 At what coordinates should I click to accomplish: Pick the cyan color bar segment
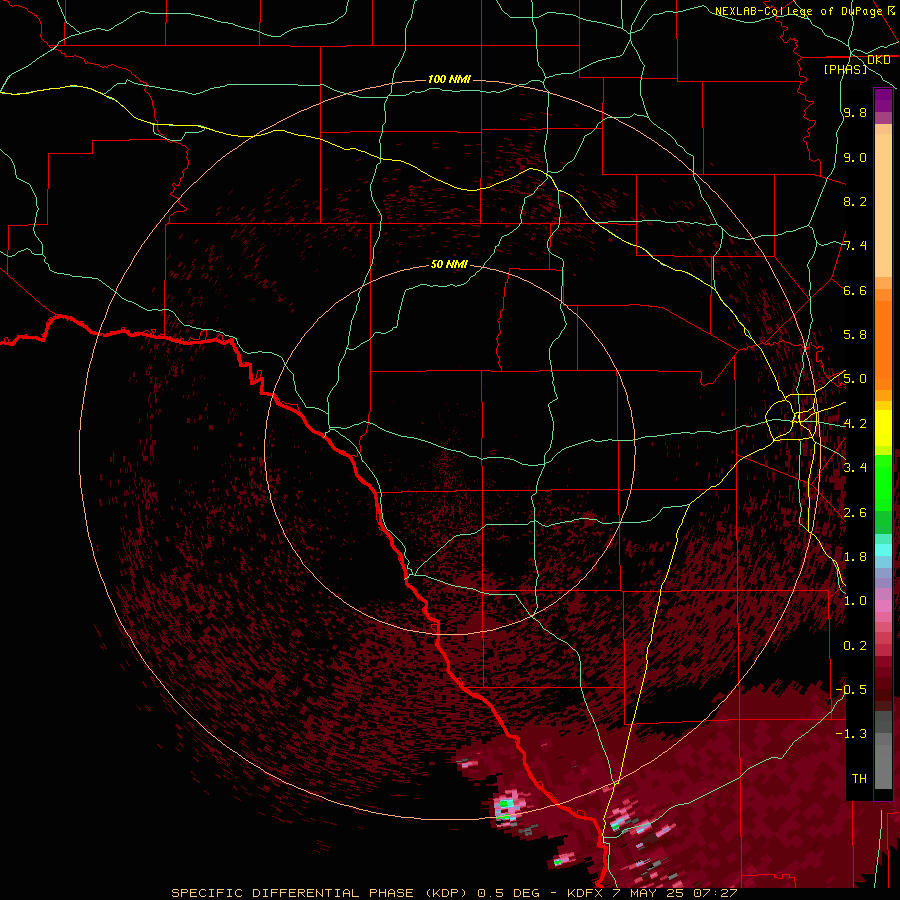(883, 549)
